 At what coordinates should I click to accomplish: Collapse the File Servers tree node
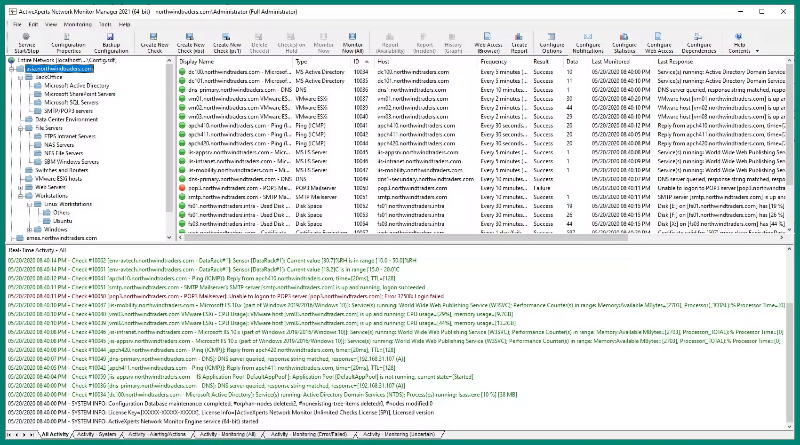tap(21, 128)
